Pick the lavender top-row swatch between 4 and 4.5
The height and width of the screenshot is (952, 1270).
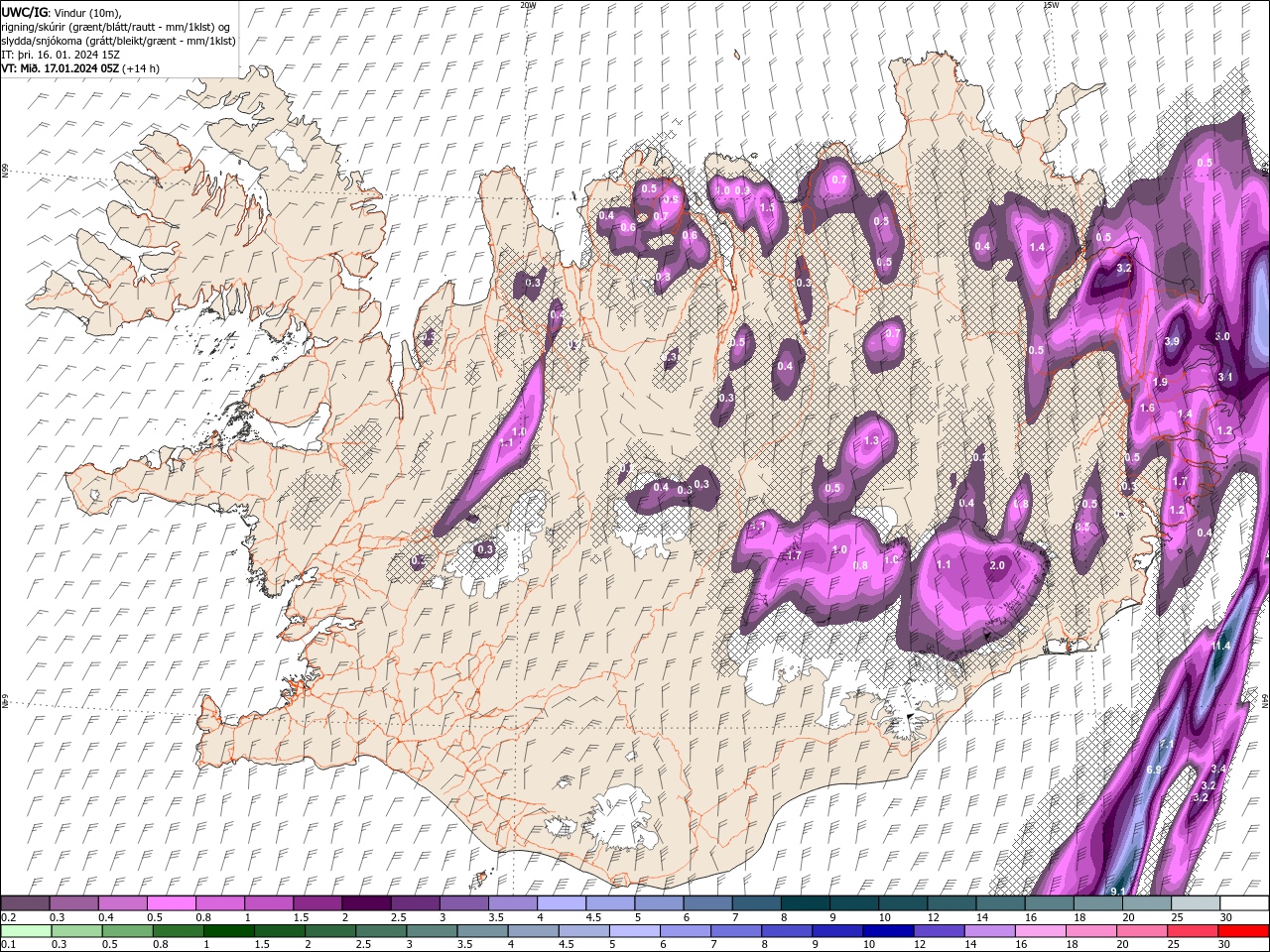point(561,903)
